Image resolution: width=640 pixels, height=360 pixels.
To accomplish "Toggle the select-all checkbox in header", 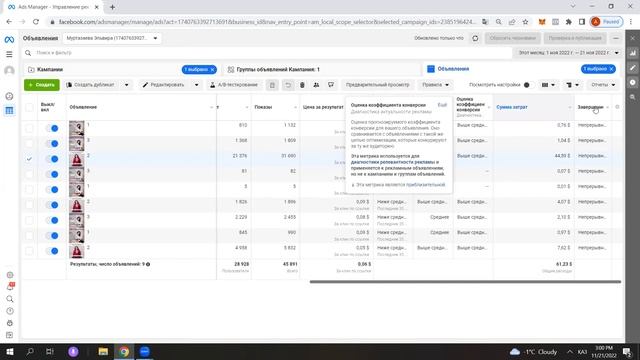I will coord(29,107).
